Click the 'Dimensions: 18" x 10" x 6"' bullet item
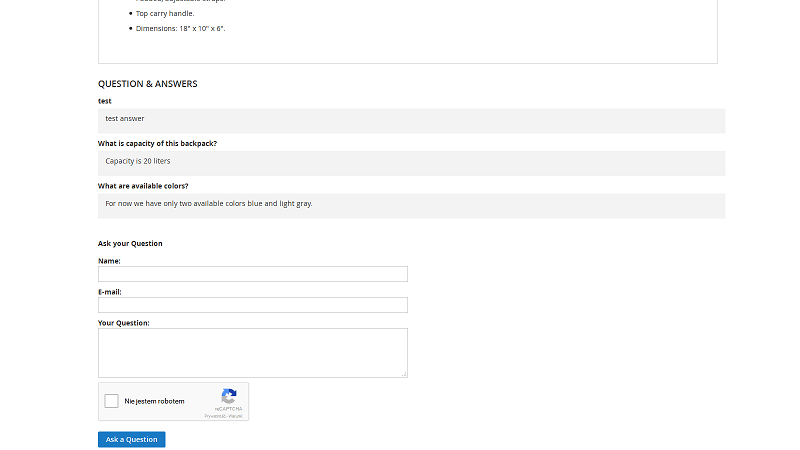This screenshot has height=450, width=800. [x=180, y=28]
